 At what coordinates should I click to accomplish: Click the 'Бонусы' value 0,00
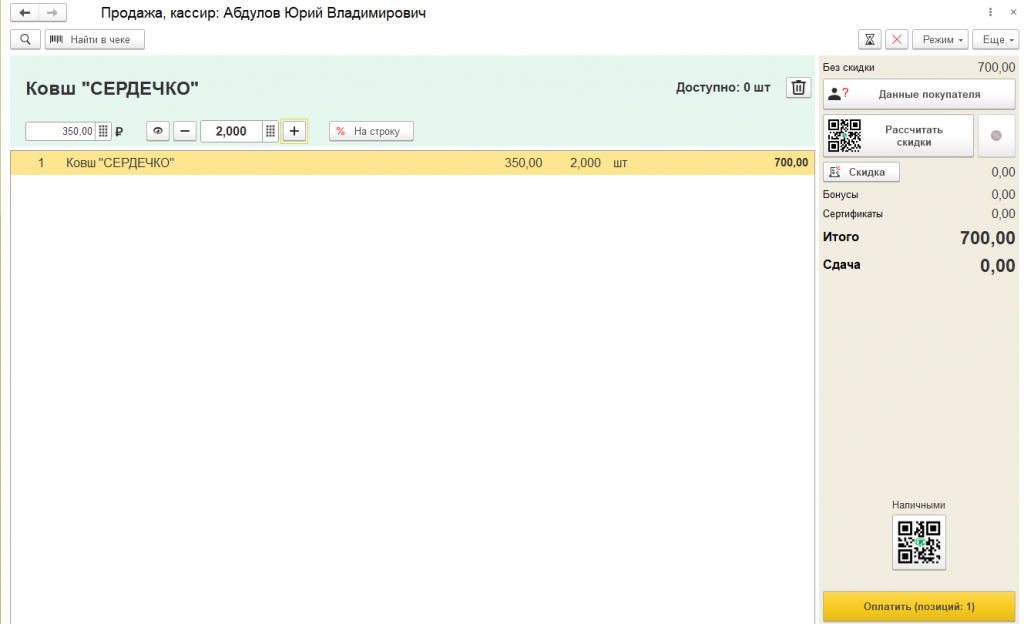1003,195
